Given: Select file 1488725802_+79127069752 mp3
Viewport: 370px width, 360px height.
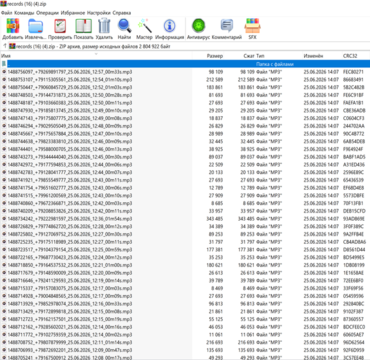Looking at the screenshot, I should point(70,234).
